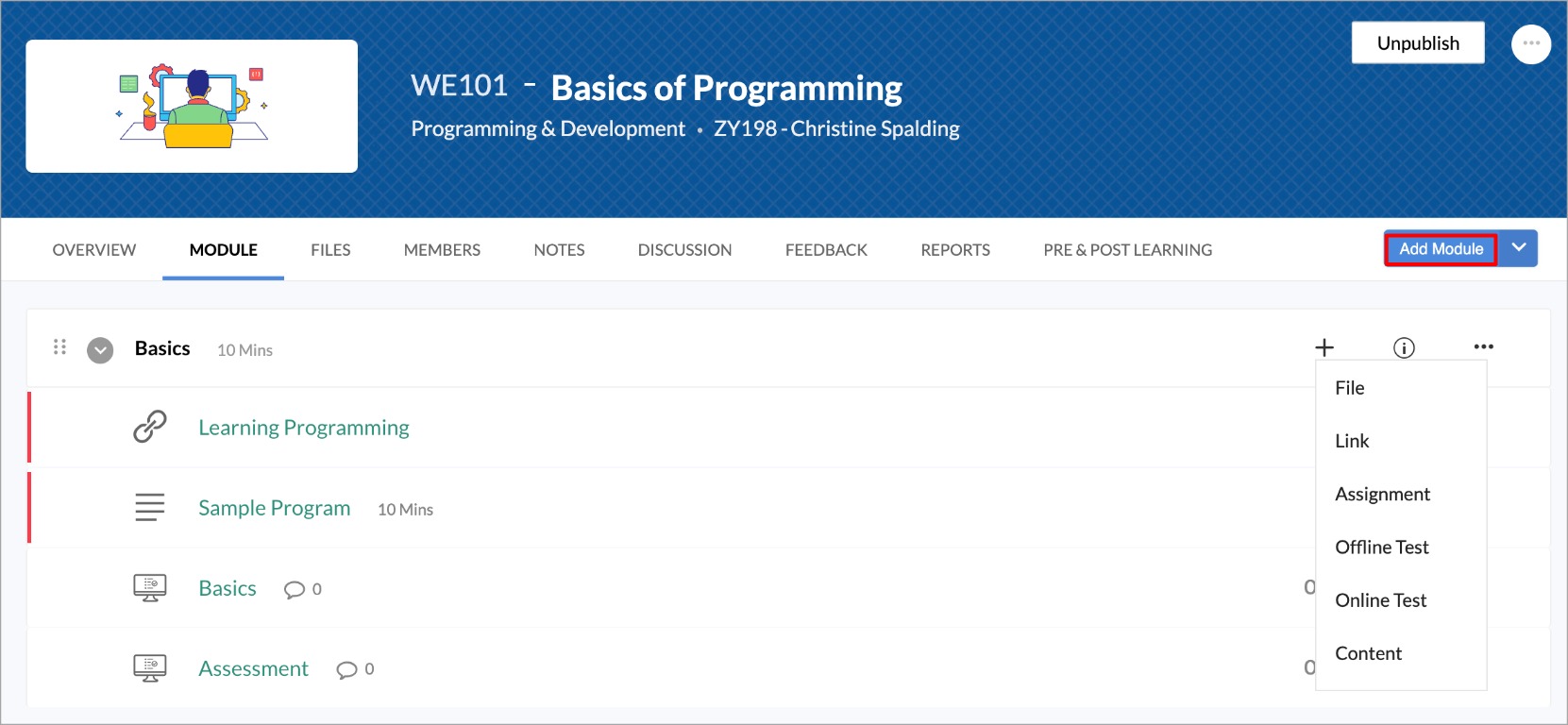Open the Basics module three-dot menu
The image size is (1568, 725).
(1483, 346)
